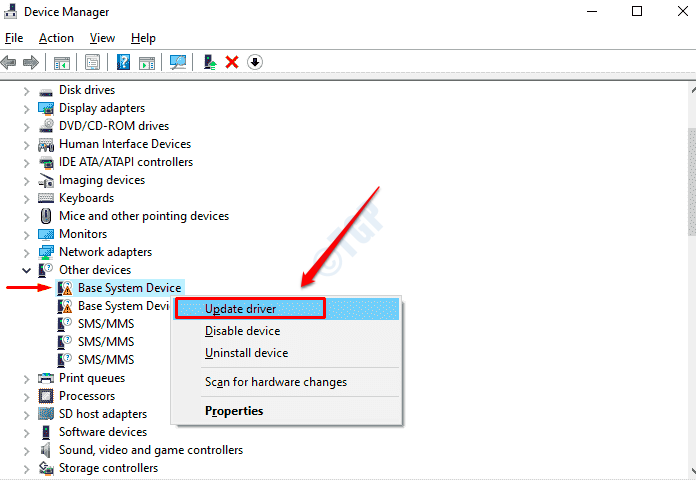Click the Monitors category icon
This screenshot has width=696, height=481.
point(46,234)
